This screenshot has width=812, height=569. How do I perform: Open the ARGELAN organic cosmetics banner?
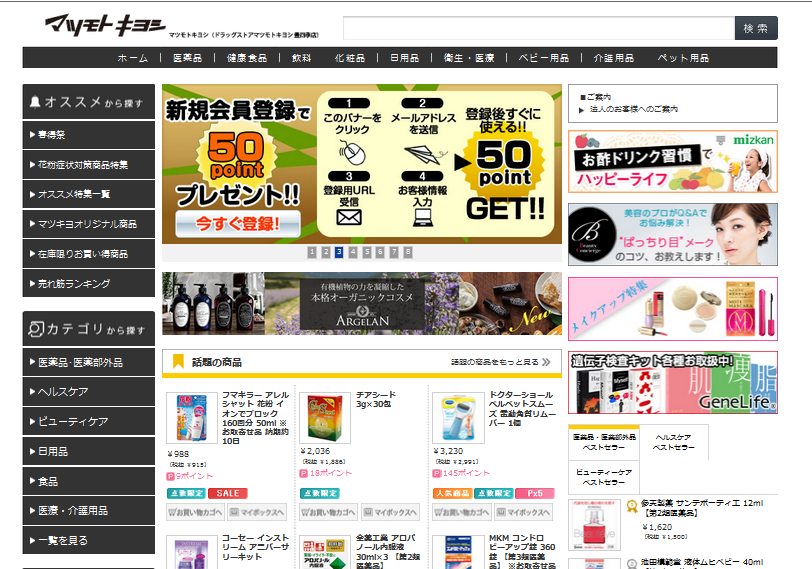tap(362, 303)
